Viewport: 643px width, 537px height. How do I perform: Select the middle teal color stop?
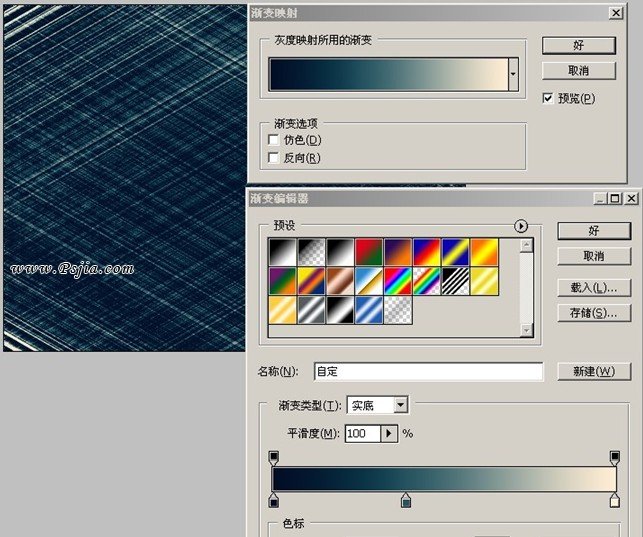point(406,501)
